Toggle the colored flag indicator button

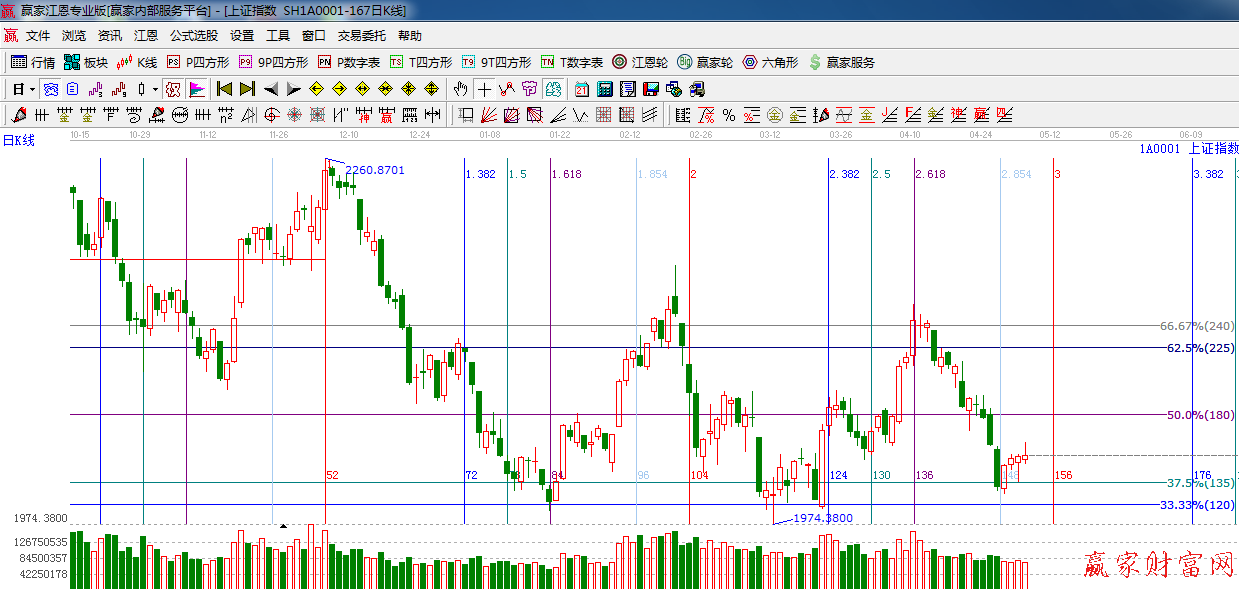pos(196,89)
